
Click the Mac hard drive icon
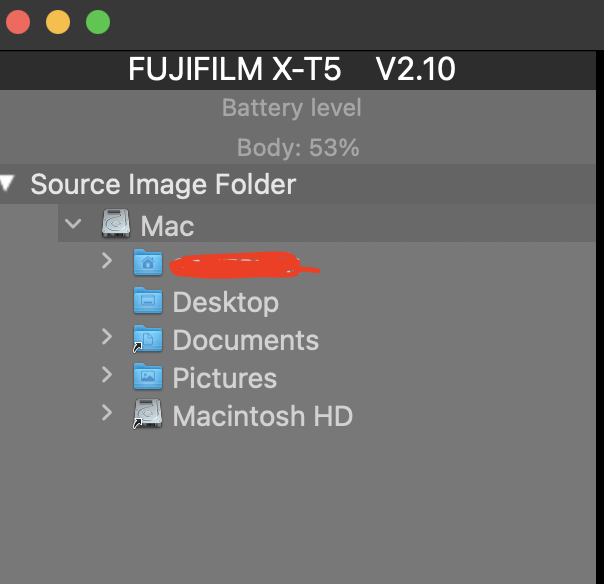(116, 223)
